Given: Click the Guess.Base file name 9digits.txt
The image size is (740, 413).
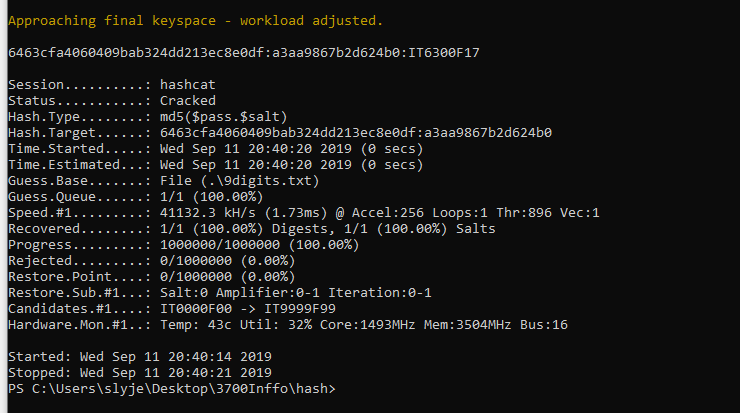Looking at the screenshot, I should (261, 180).
